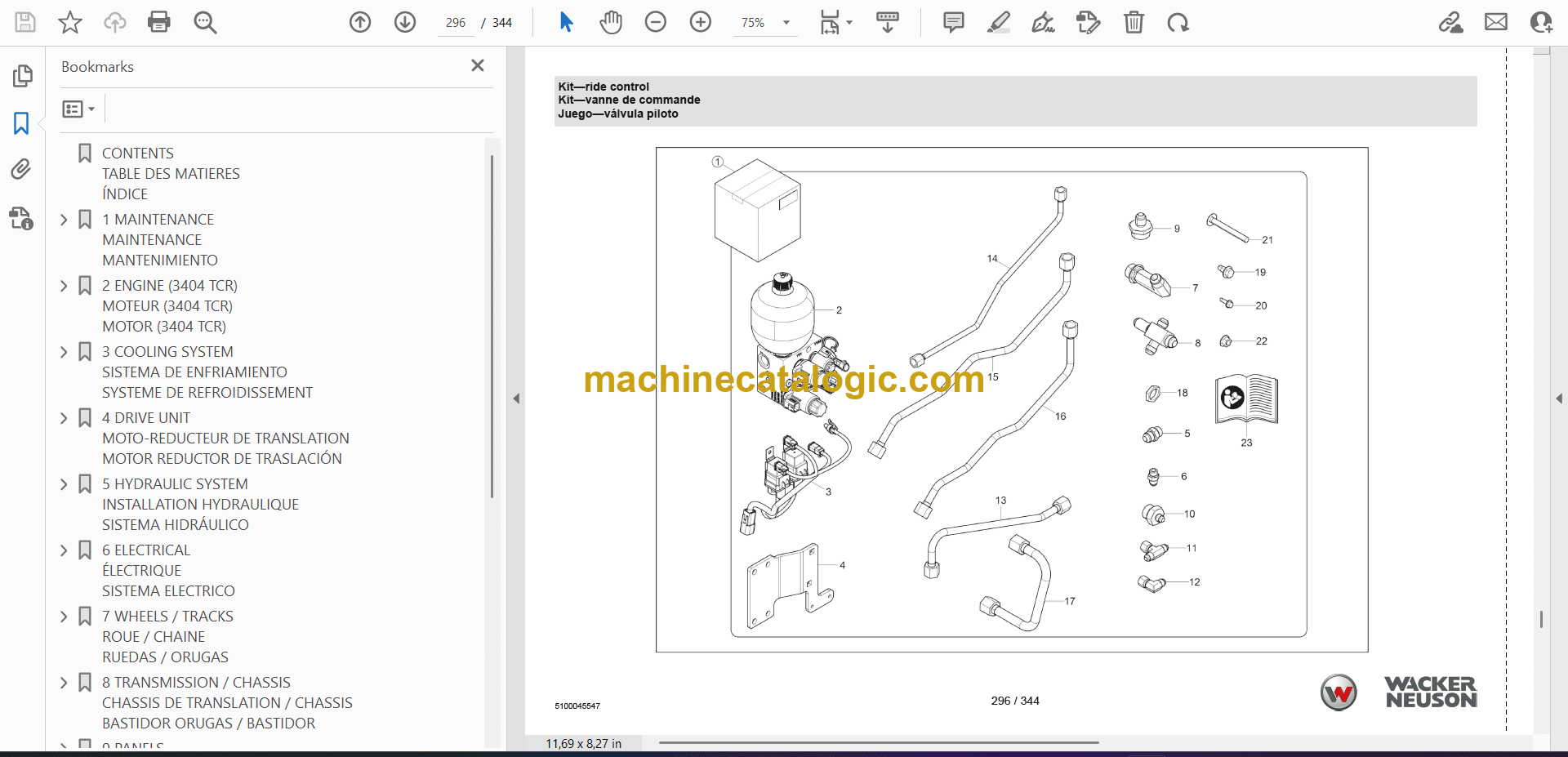Open the bookmark options menu

click(78, 109)
